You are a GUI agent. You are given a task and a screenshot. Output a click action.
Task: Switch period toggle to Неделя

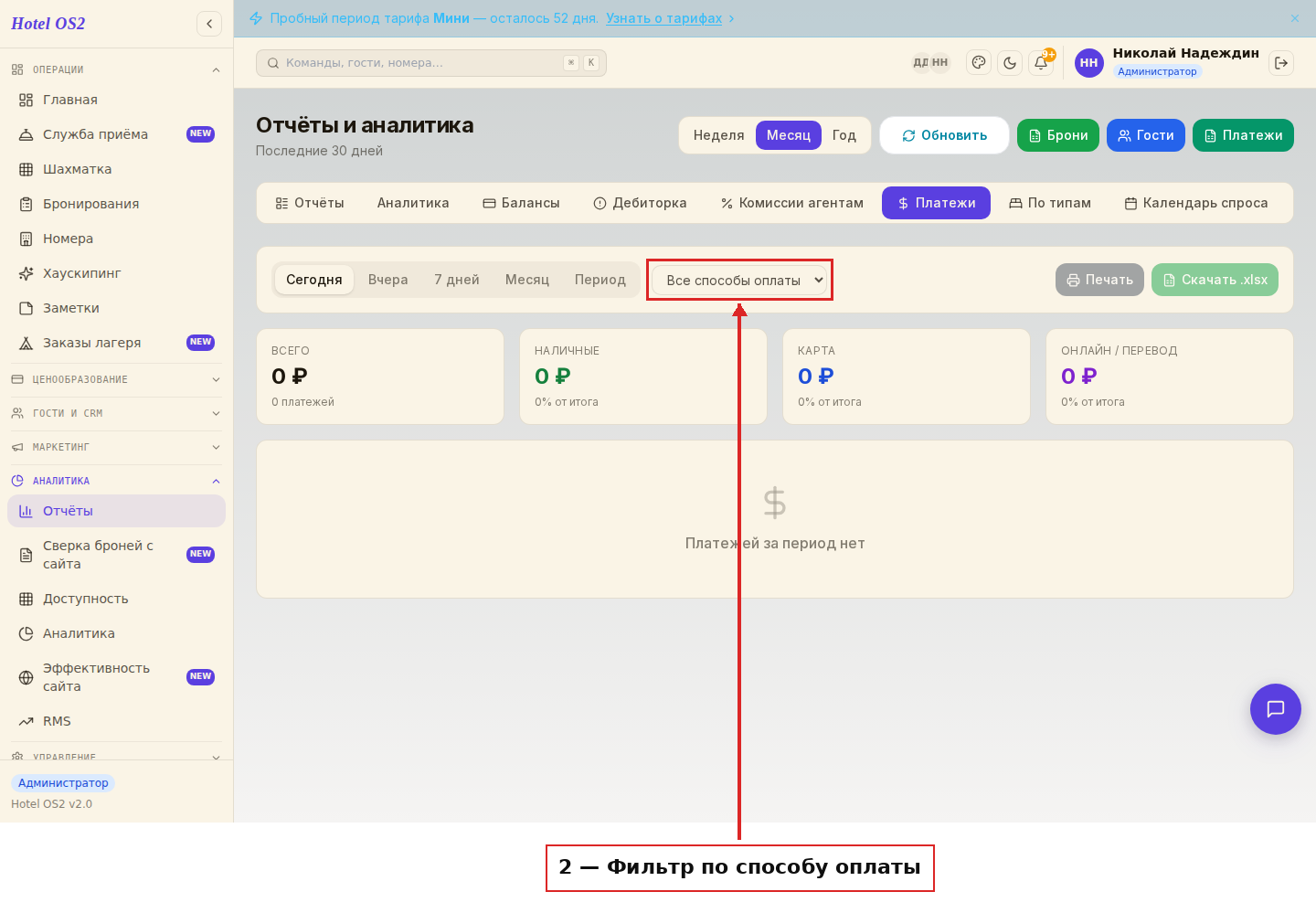pyautogui.click(x=718, y=135)
